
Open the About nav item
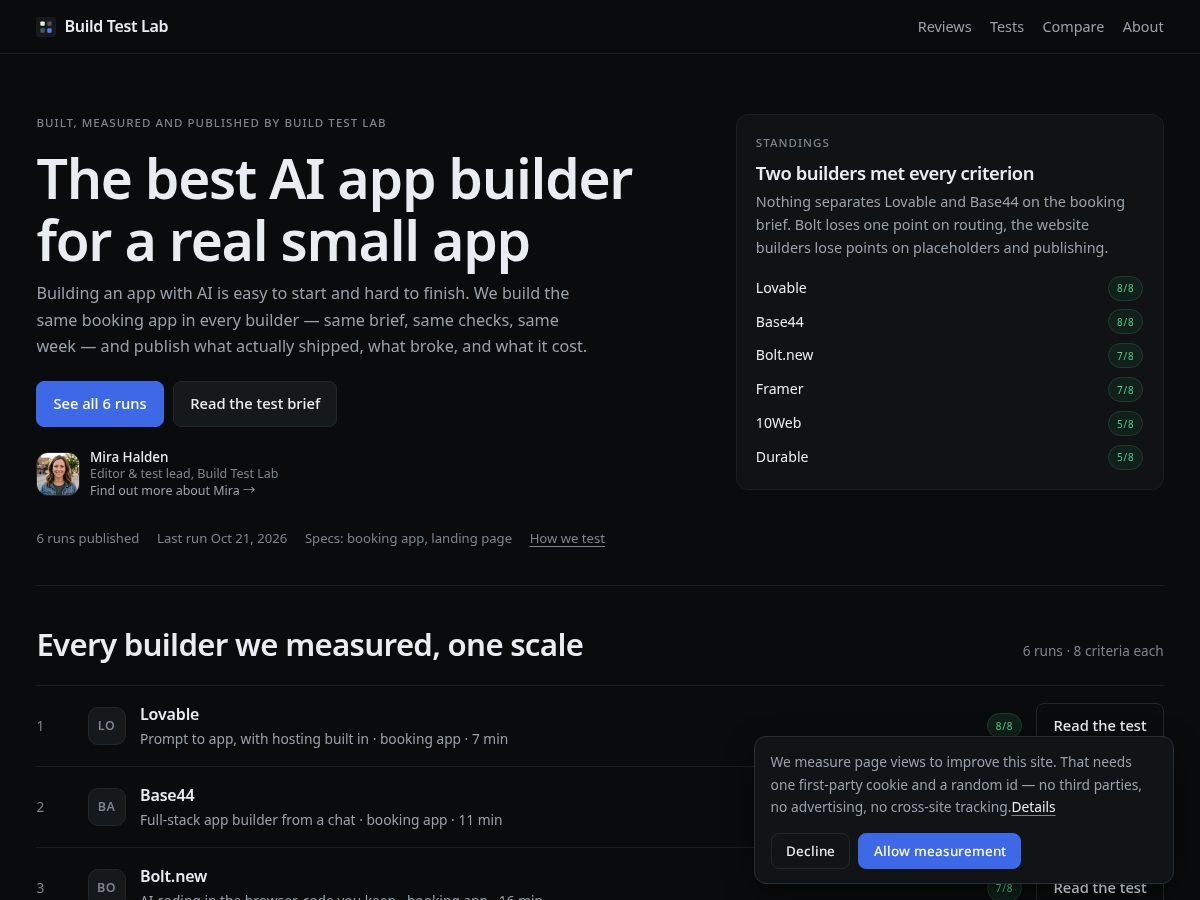pos(1143,27)
